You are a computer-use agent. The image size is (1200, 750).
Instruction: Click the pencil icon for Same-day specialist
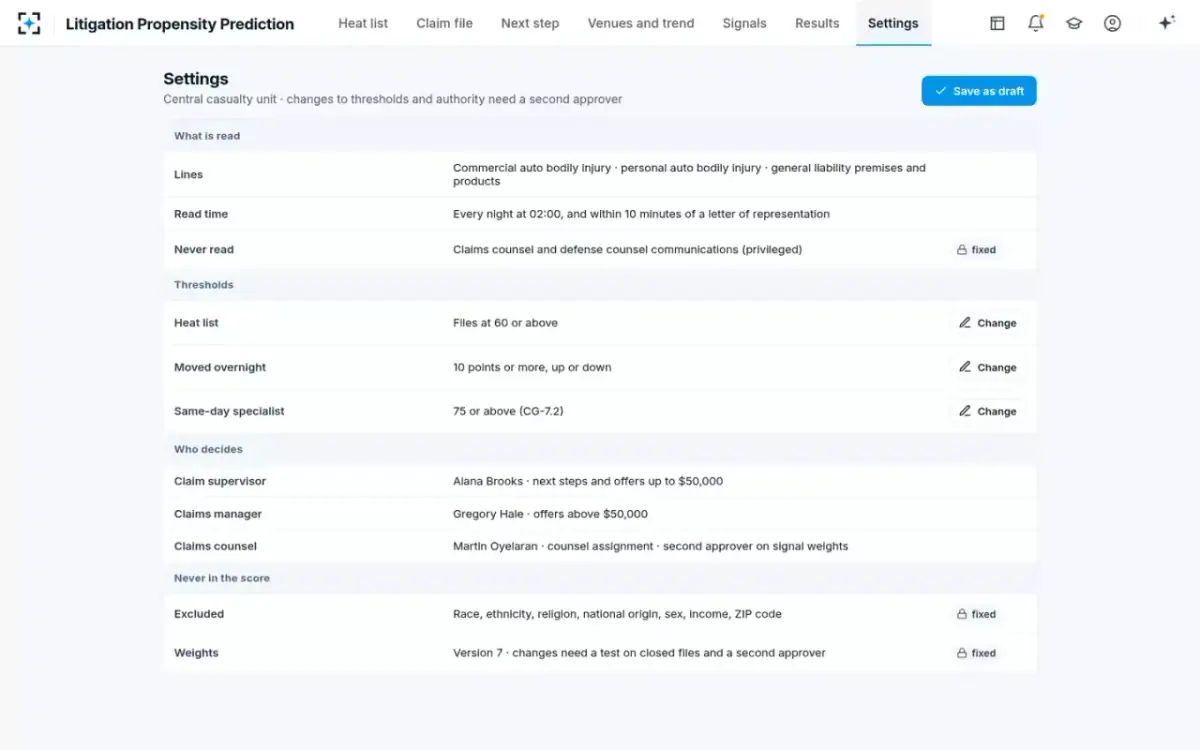965,411
